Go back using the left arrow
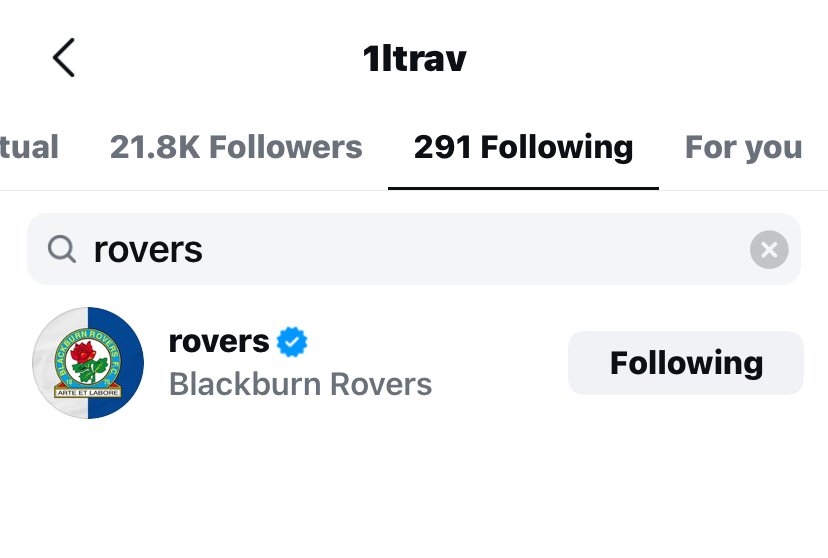 [63, 58]
